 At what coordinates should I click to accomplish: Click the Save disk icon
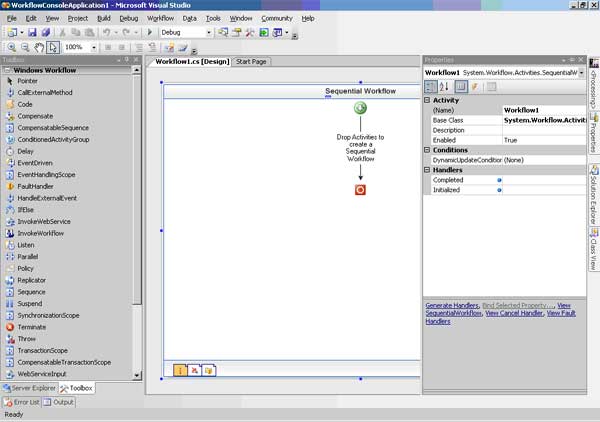point(33,32)
